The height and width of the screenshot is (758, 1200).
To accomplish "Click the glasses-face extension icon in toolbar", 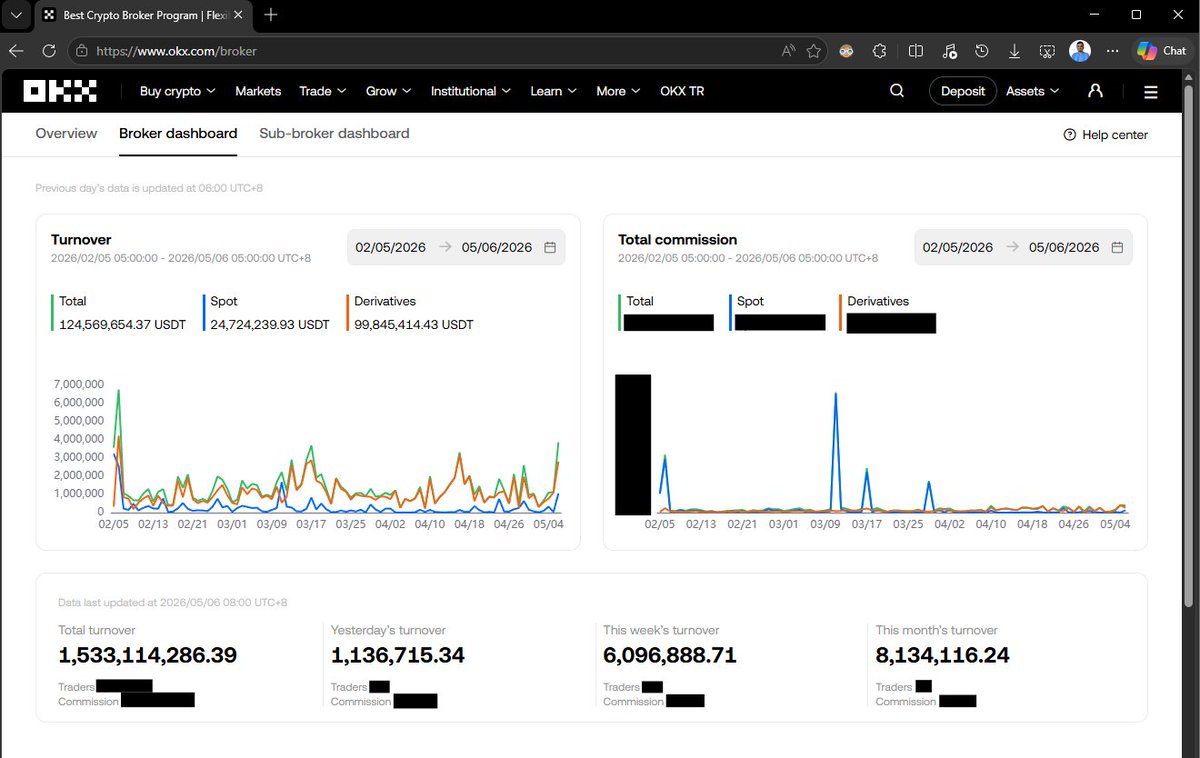I will tap(846, 50).
